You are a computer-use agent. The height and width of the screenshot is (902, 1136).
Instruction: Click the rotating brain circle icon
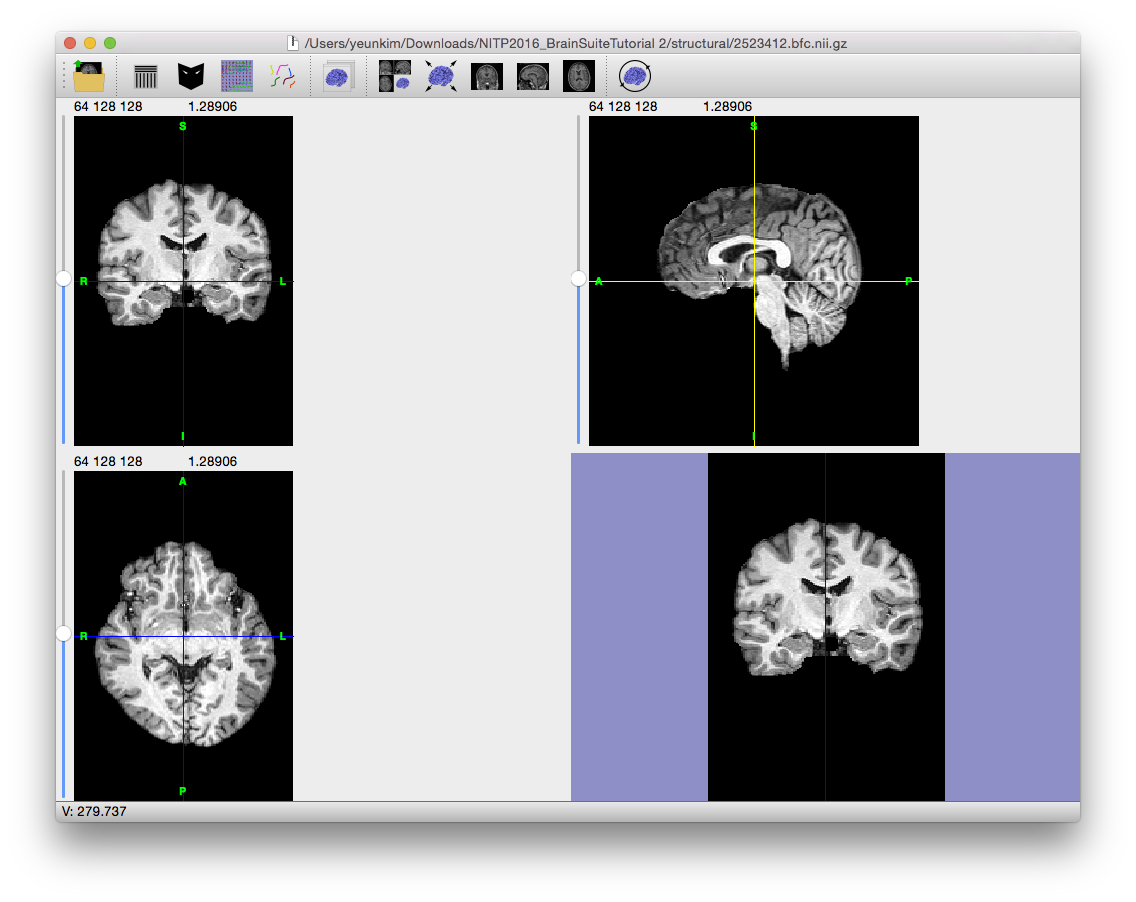click(x=634, y=76)
